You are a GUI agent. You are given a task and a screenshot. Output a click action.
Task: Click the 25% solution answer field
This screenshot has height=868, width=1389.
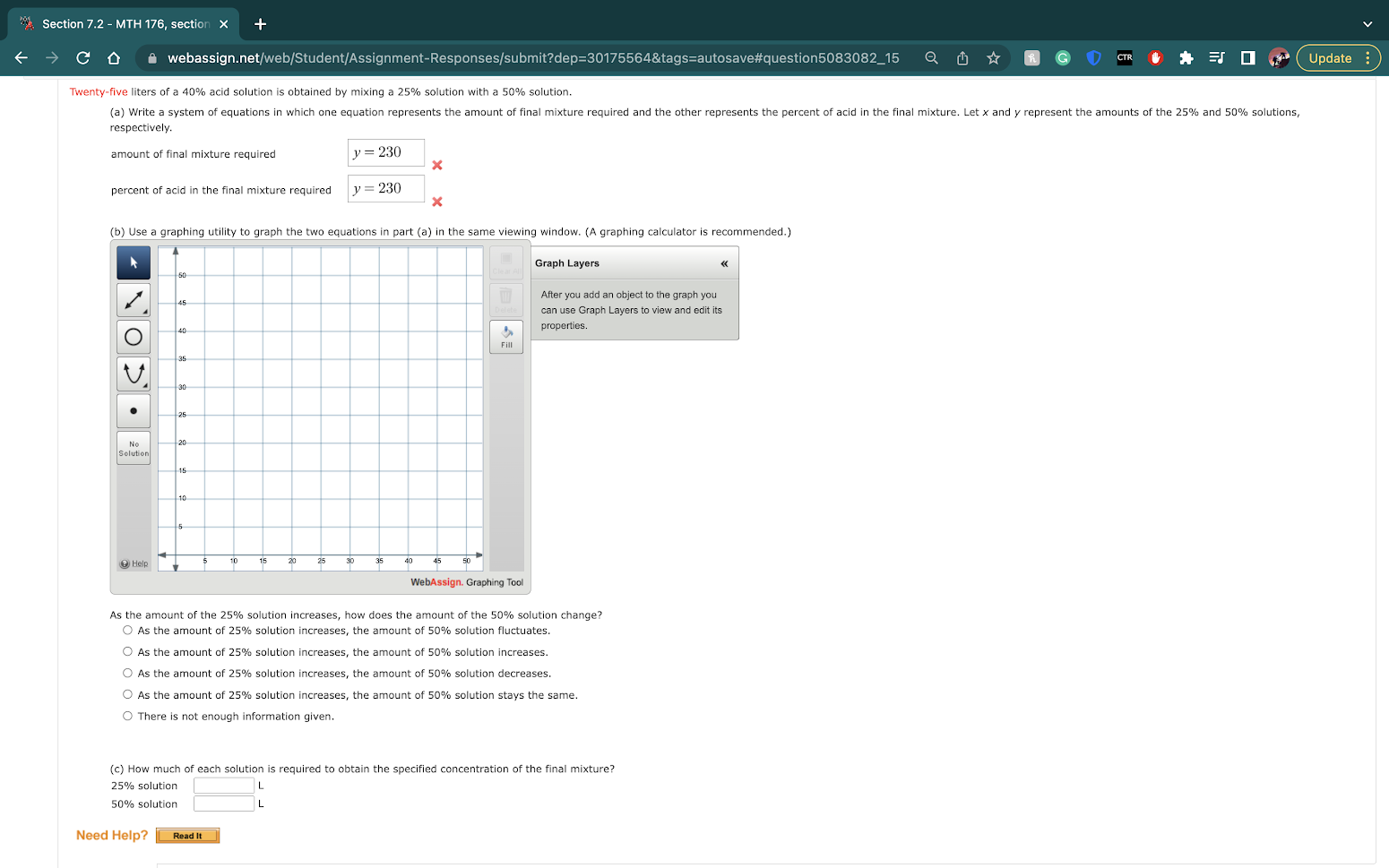point(224,786)
